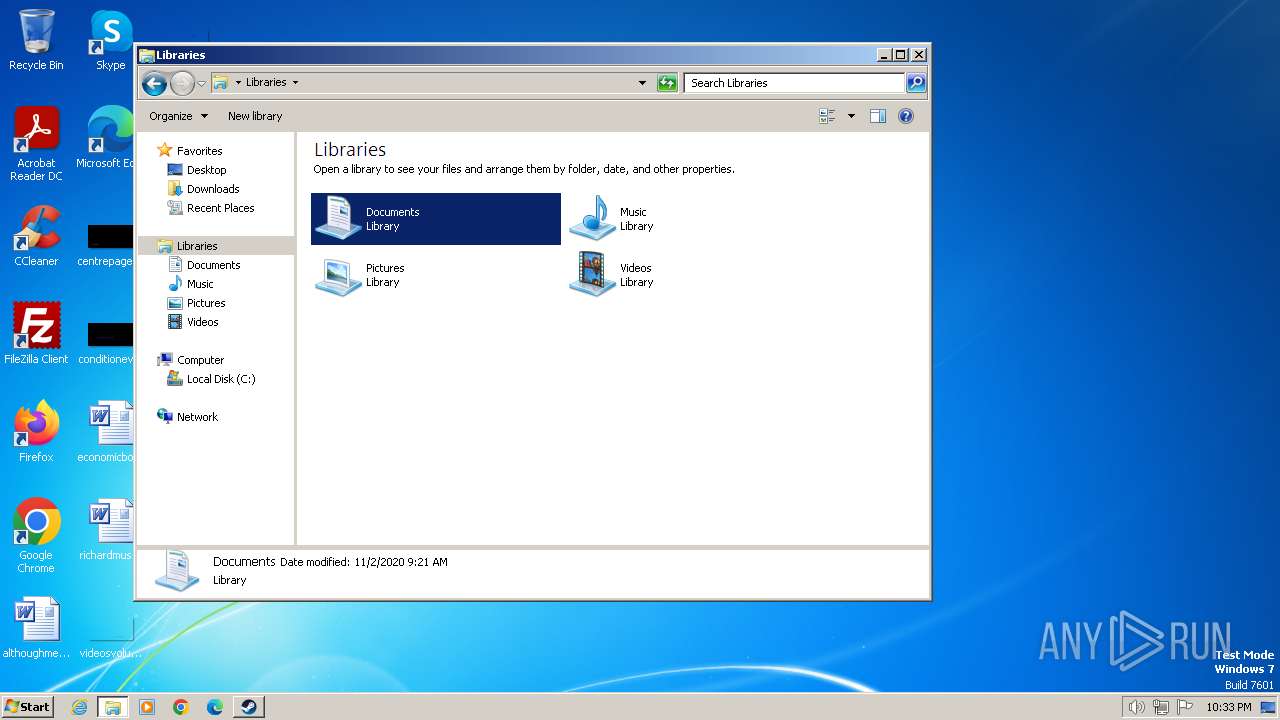Select Pictures in the navigation tree
The image size is (1280, 720).
coord(206,303)
